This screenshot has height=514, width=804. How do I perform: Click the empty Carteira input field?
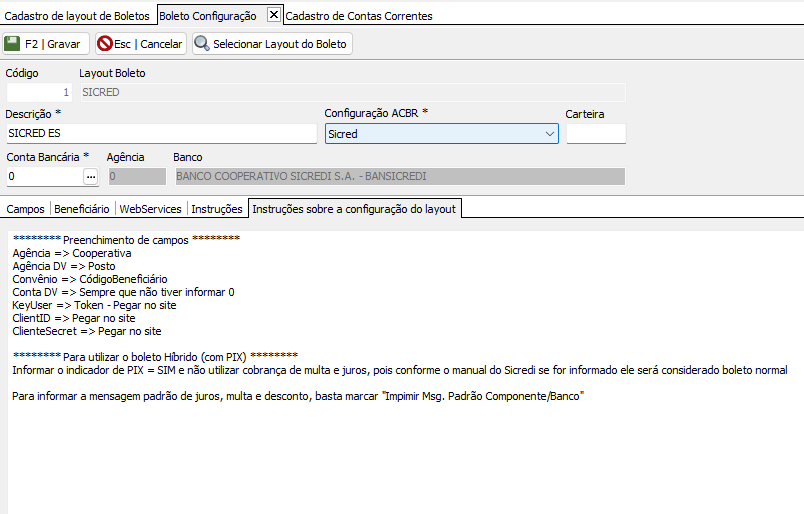click(596, 133)
